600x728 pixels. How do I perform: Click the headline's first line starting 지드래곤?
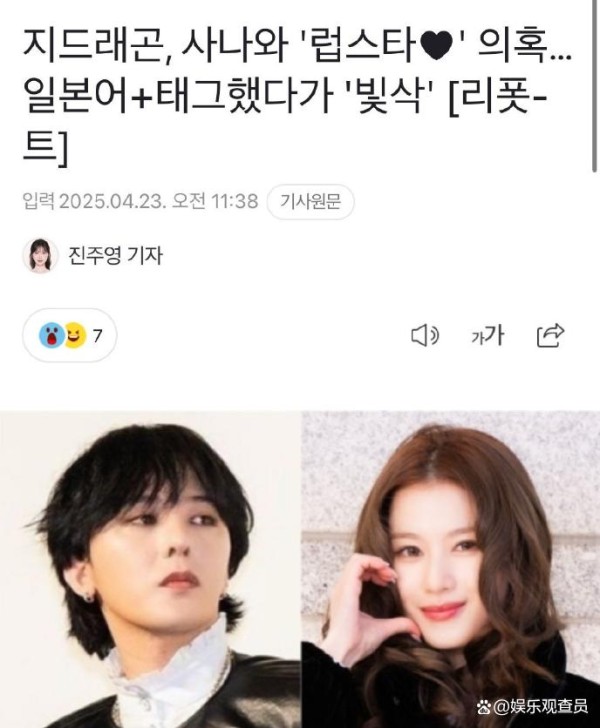[297, 47]
